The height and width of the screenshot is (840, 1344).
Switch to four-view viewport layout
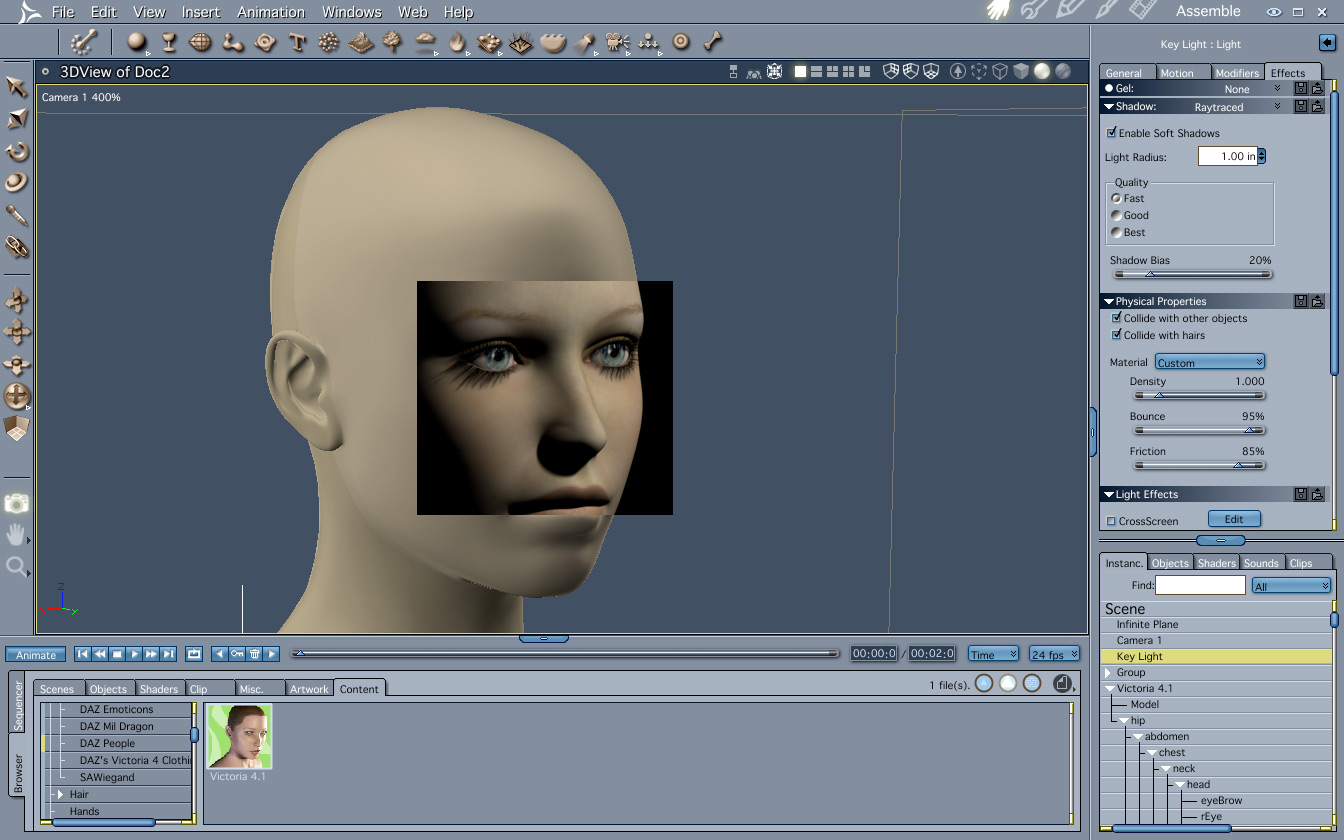849,72
